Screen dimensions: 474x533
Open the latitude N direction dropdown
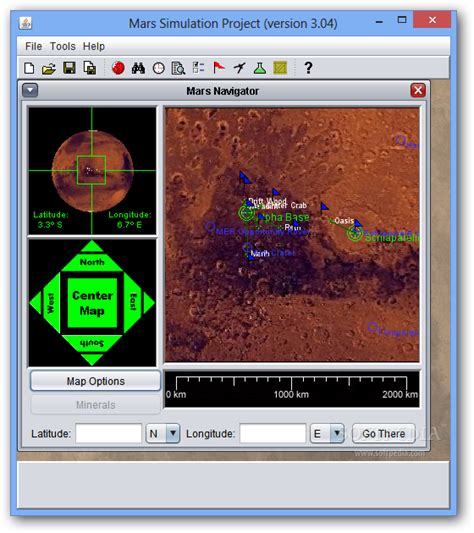[x=163, y=433]
